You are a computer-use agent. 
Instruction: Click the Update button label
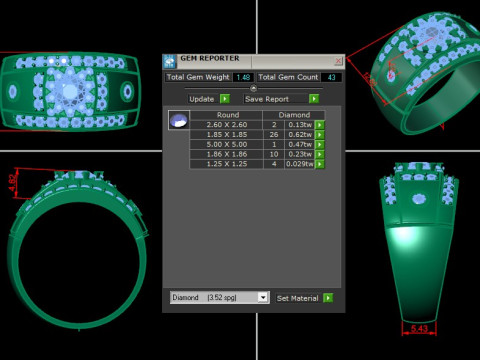pyautogui.click(x=202, y=99)
